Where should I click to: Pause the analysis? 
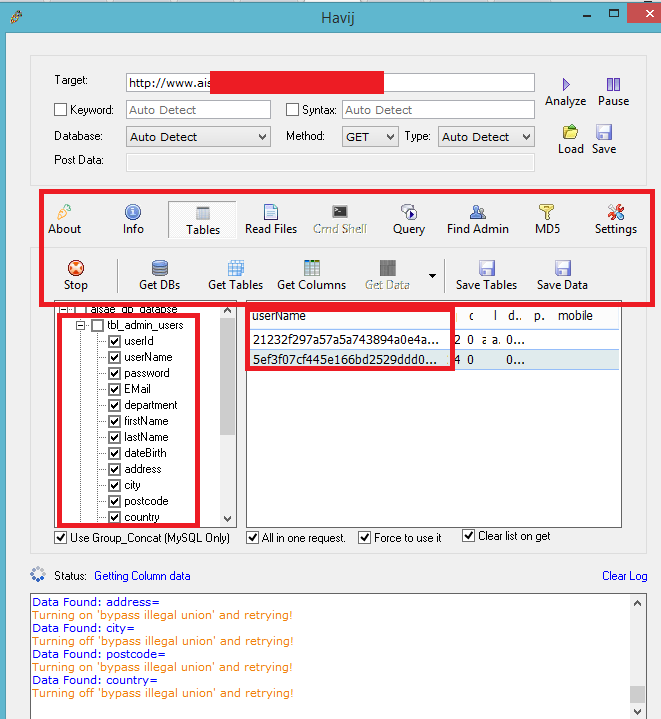pyautogui.click(x=613, y=92)
